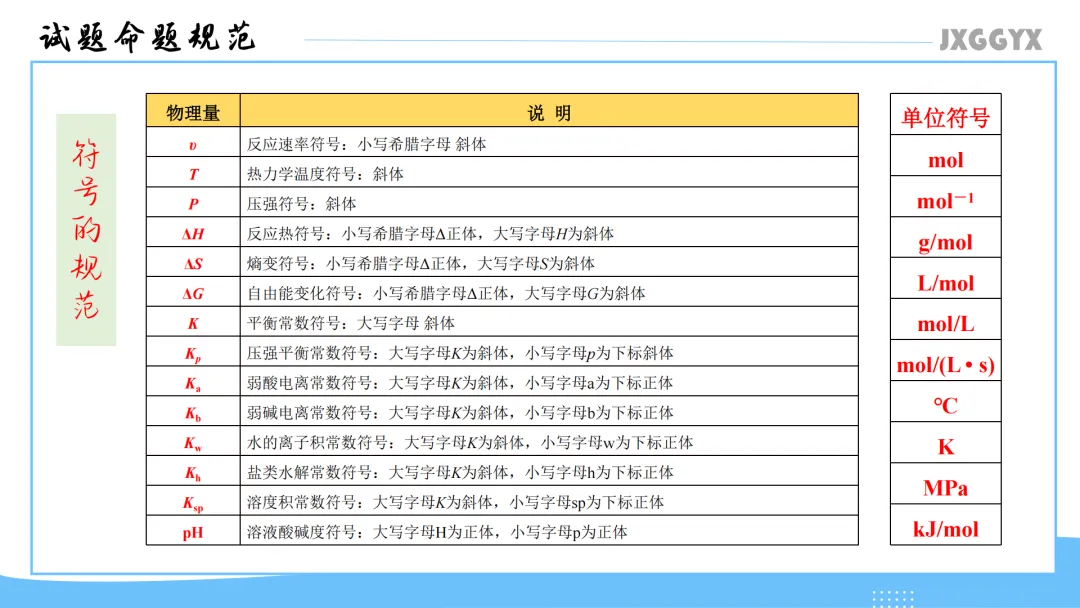
Task: Click the red symbol ΔS cell
Action: point(193,264)
